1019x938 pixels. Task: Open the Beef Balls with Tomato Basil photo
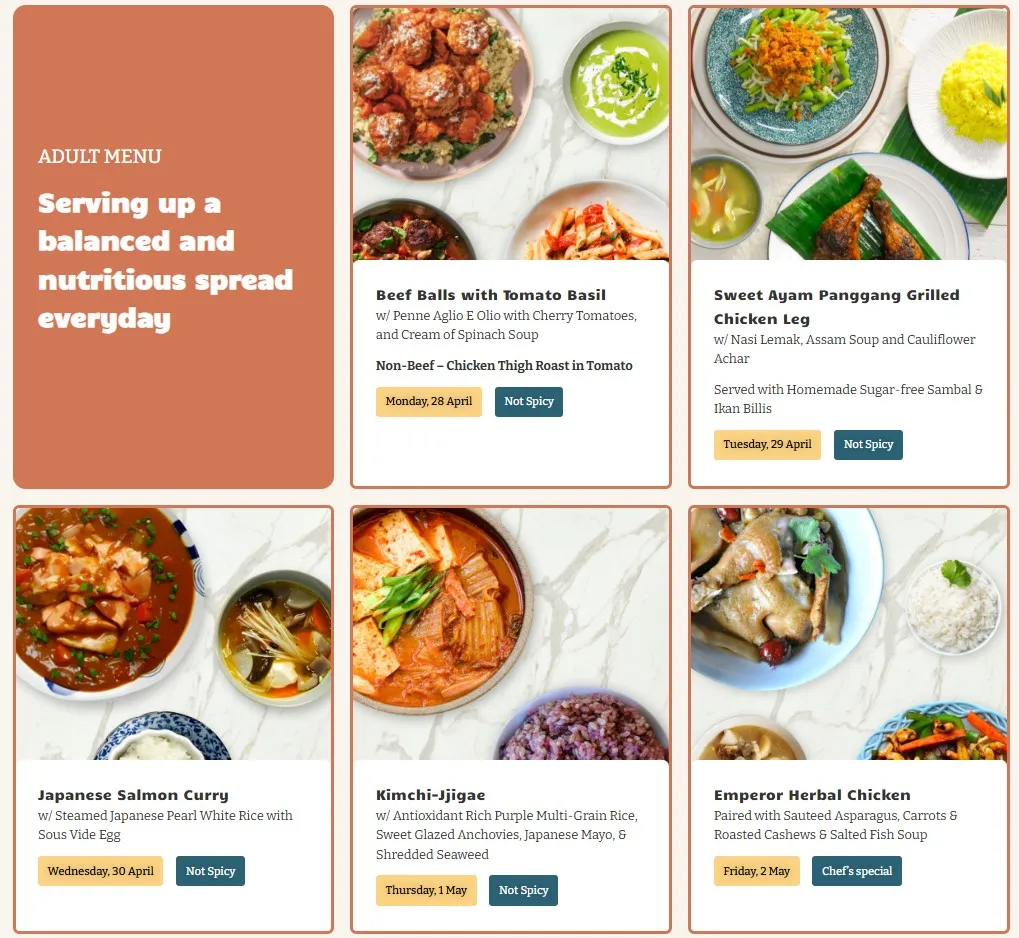click(x=511, y=134)
